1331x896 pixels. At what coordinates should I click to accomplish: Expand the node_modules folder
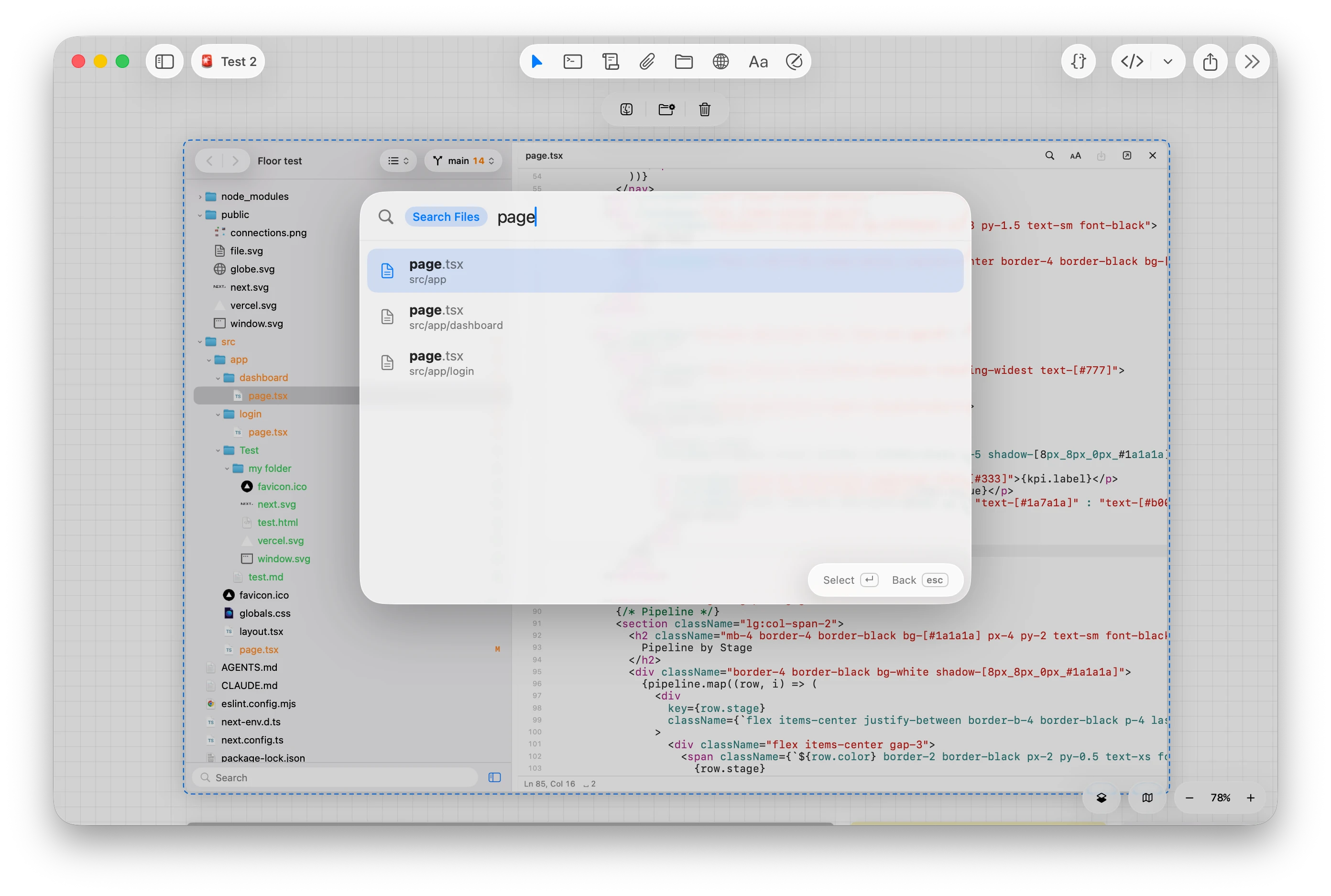pos(199,197)
